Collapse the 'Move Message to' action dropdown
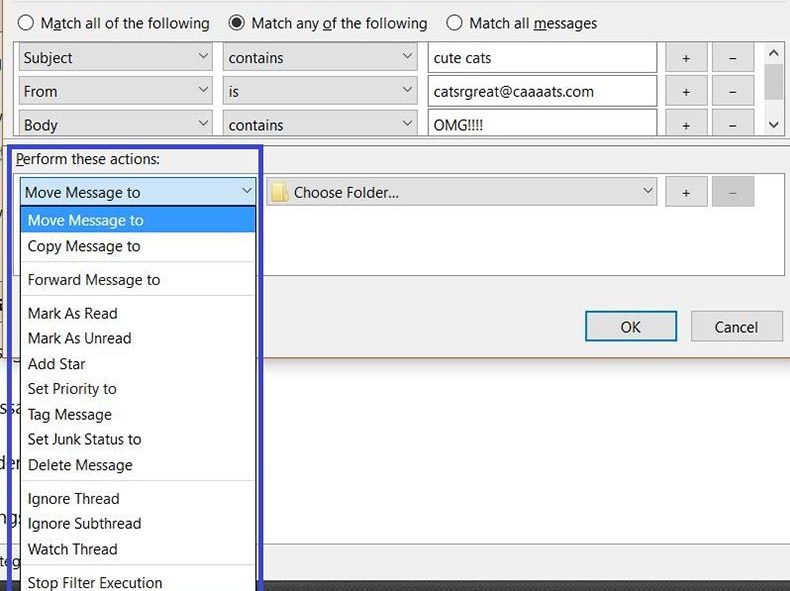The width and height of the screenshot is (790, 591). click(138, 191)
